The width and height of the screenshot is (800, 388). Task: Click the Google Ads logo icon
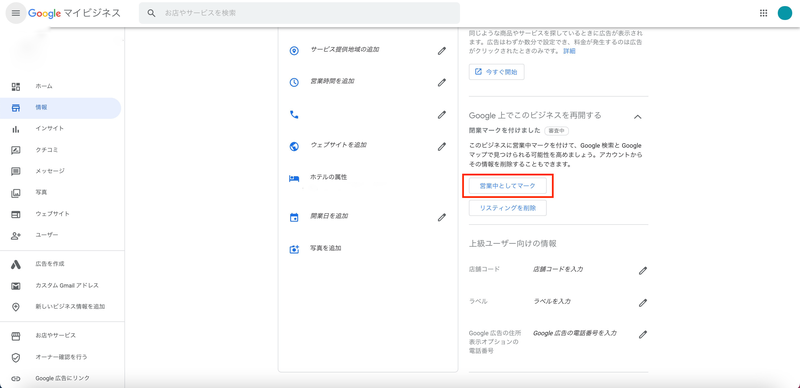click(16, 264)
